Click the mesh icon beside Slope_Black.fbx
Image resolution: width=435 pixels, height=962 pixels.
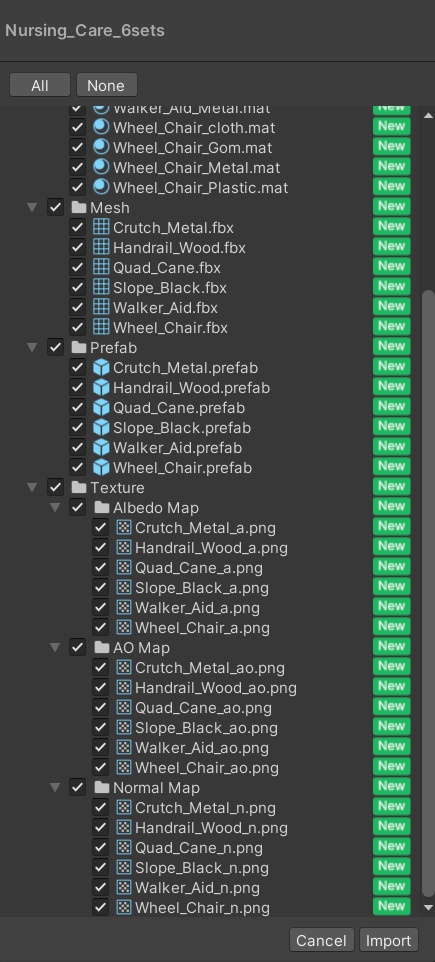[101, 287]
